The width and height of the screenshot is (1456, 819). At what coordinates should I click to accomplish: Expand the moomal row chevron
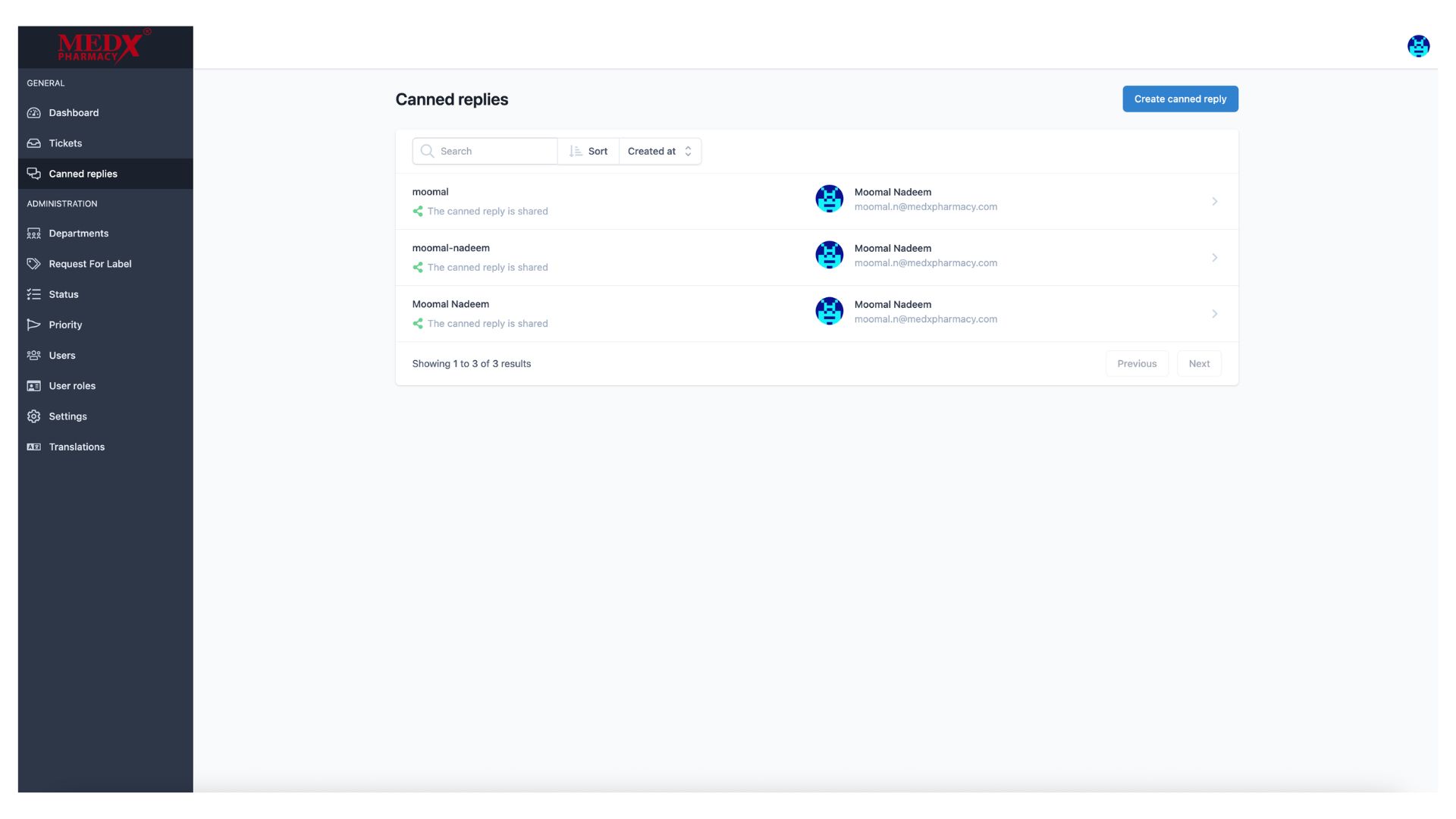[1214, 202]
